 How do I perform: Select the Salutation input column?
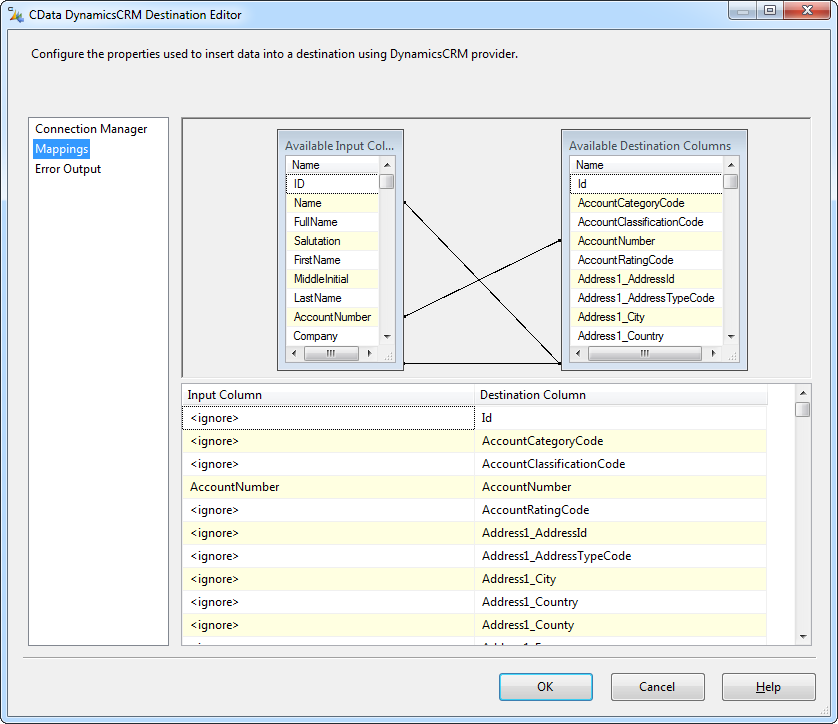point(330,240)
